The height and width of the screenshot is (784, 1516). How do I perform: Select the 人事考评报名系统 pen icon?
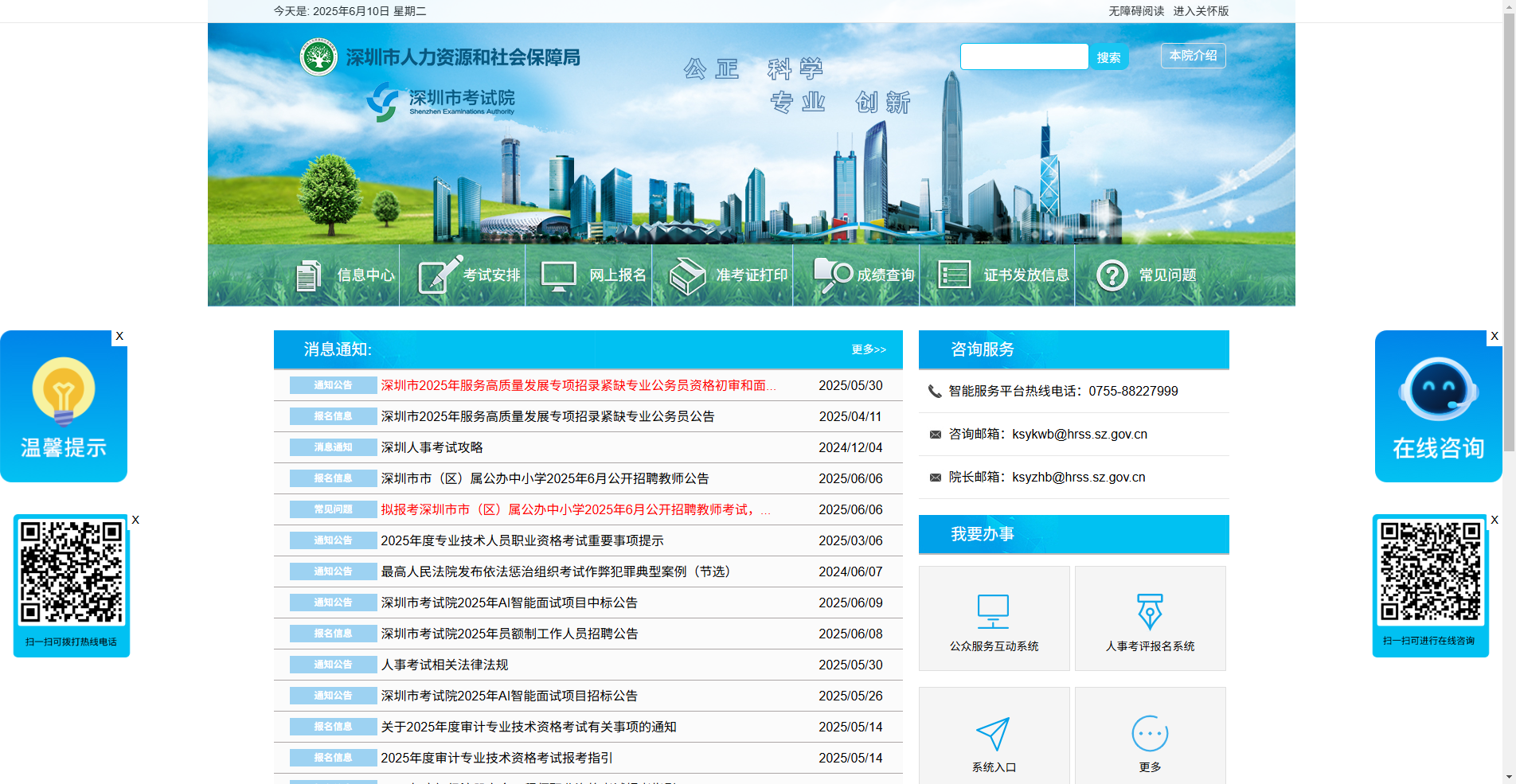point(1149,609)
